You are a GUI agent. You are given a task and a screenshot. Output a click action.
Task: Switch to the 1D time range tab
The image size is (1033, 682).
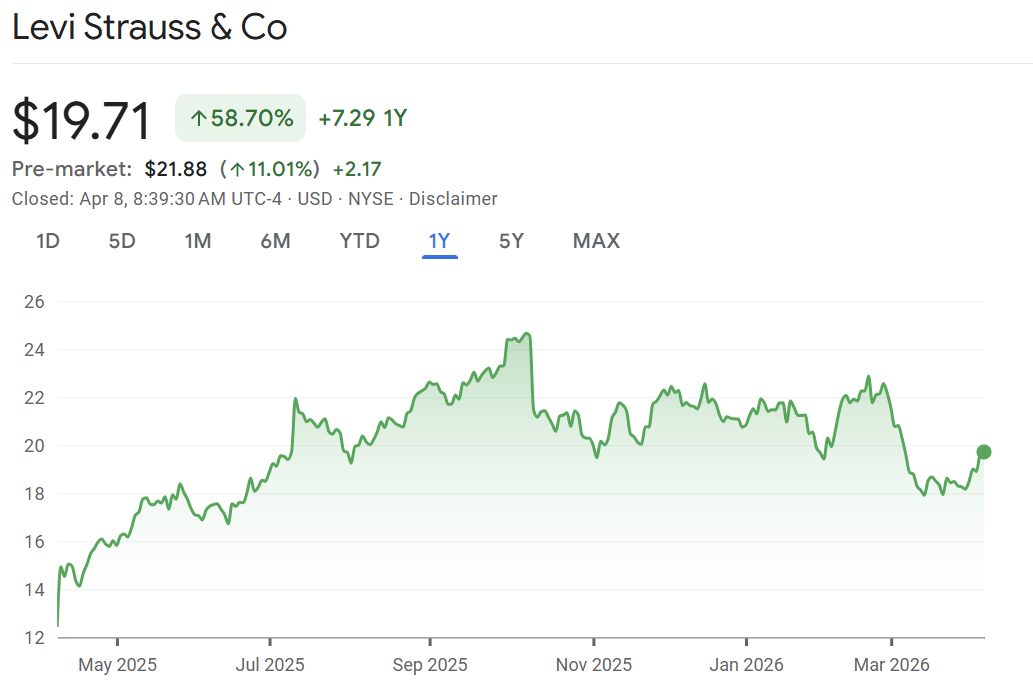(47, 241)
